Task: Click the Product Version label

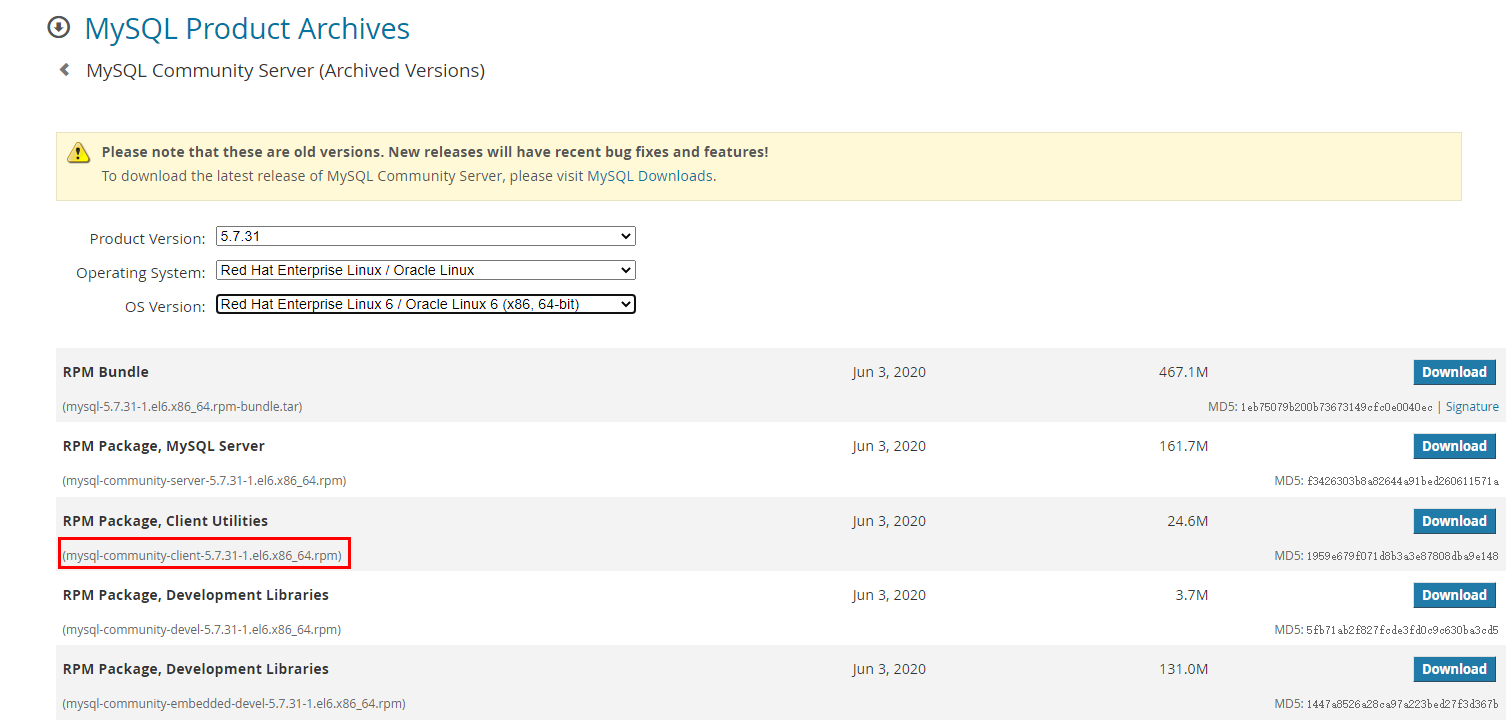Action: (x=147, y=239)
